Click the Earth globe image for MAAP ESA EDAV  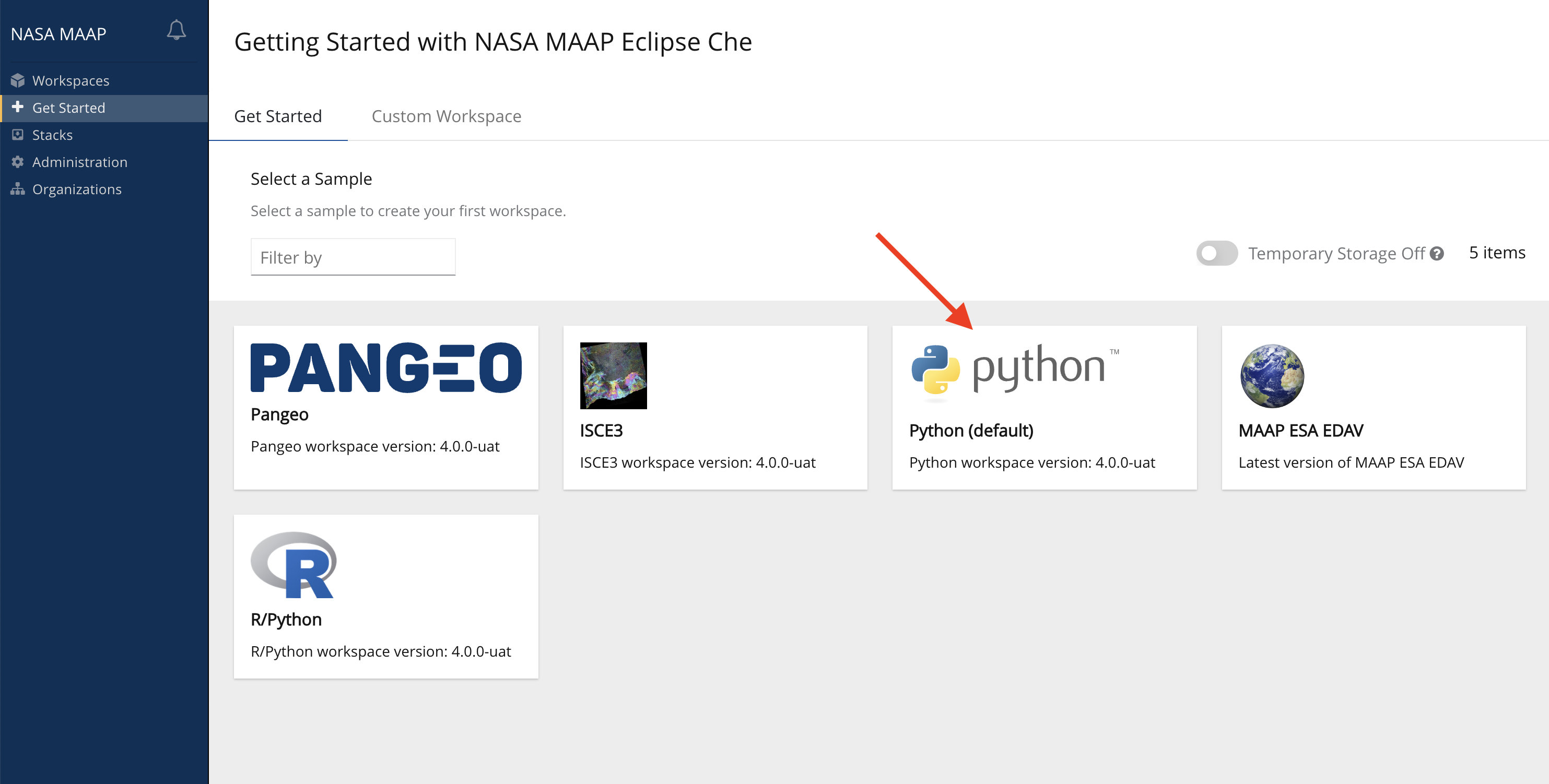(x=1272, y=375)
